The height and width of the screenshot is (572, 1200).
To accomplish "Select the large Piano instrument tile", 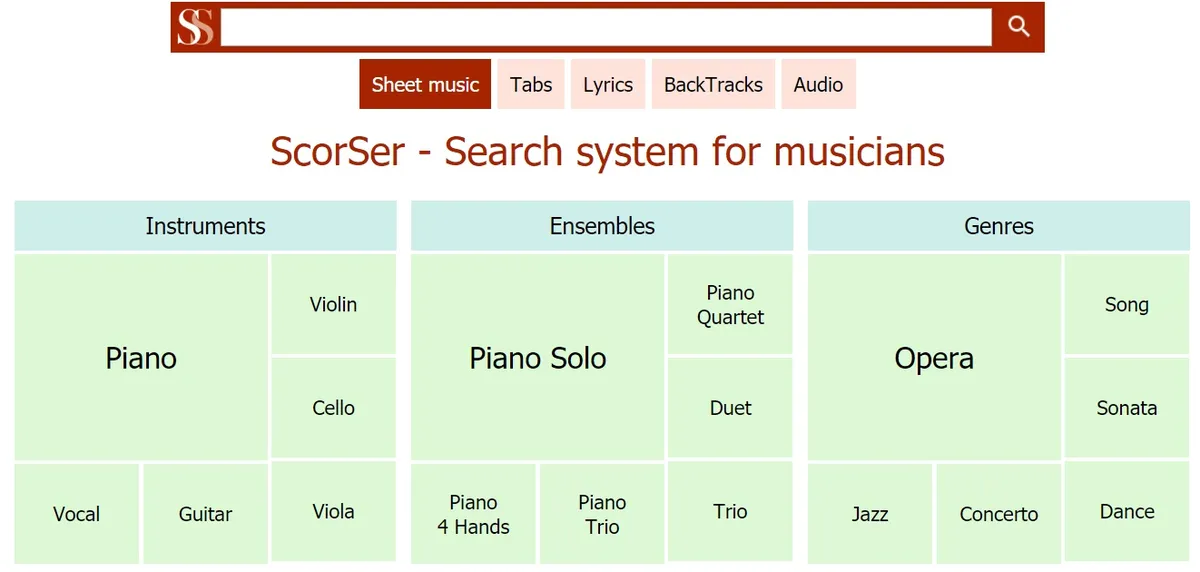I will [x=141, y=358].
